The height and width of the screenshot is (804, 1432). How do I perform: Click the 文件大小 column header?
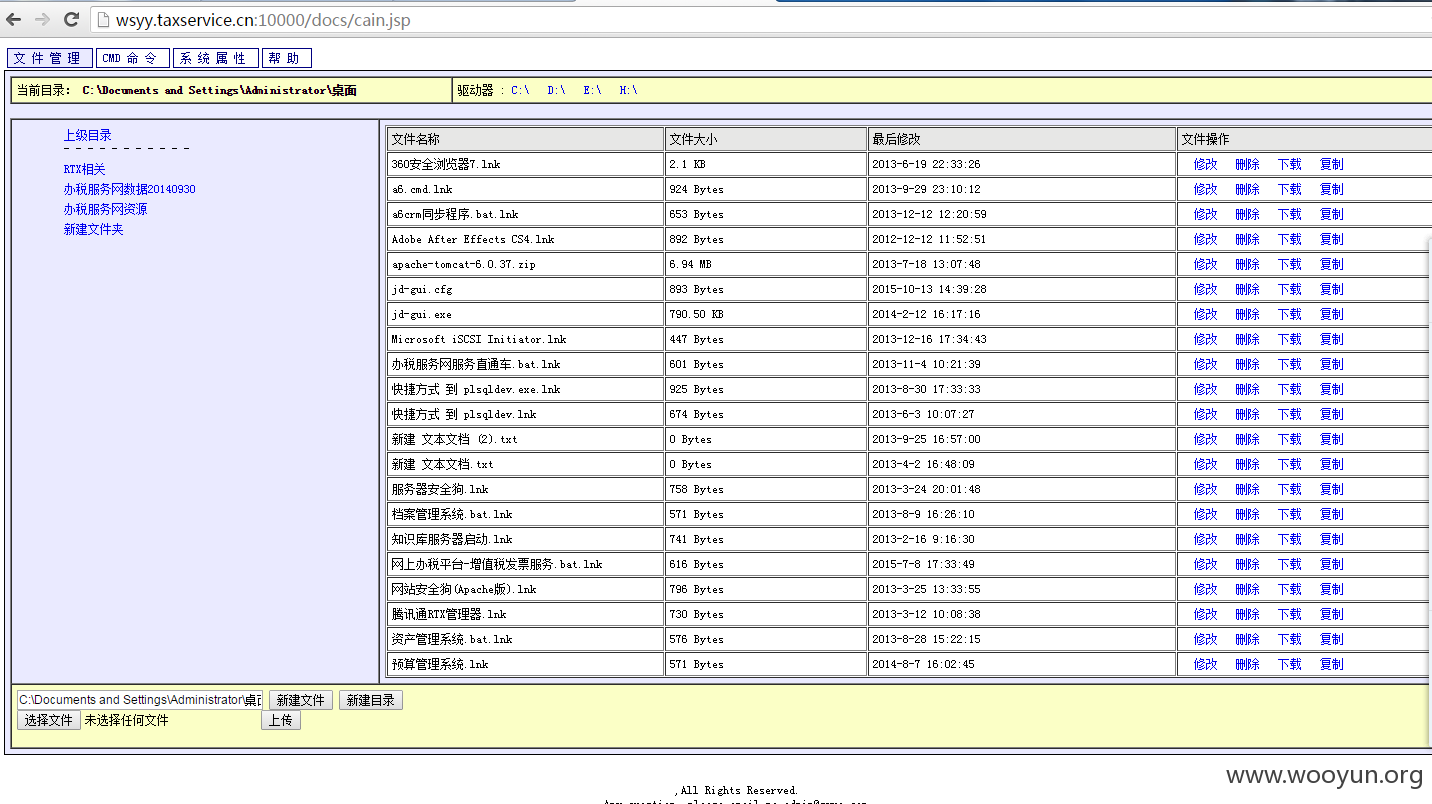[766, 139]
